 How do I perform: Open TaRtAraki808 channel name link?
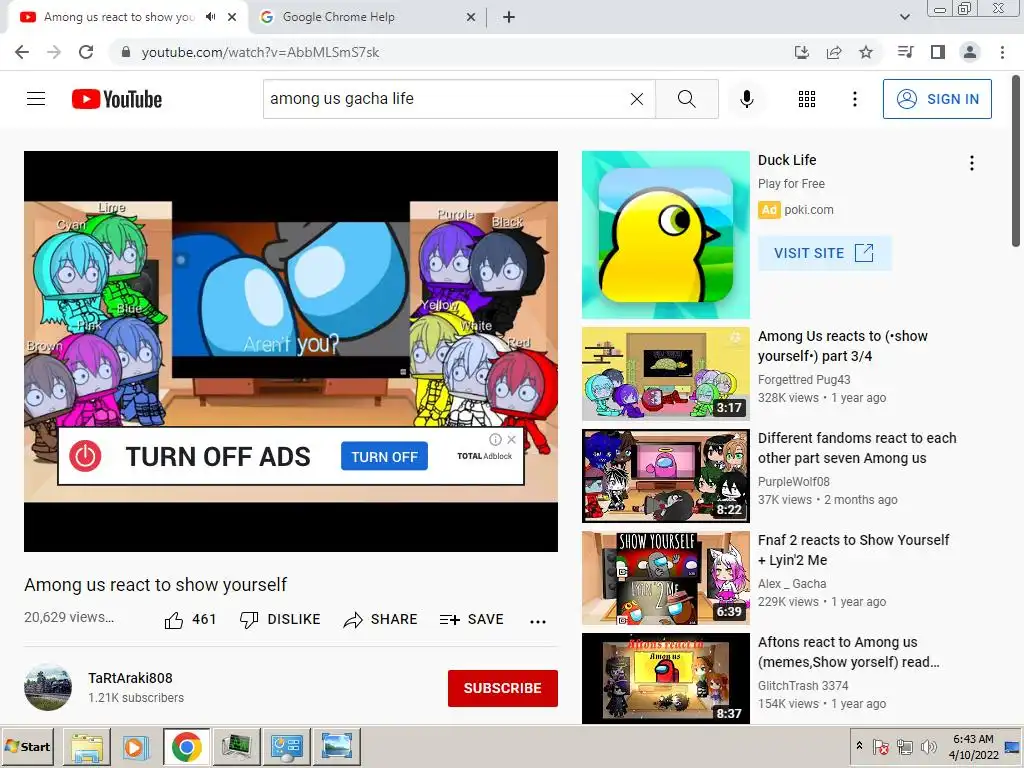131,678
